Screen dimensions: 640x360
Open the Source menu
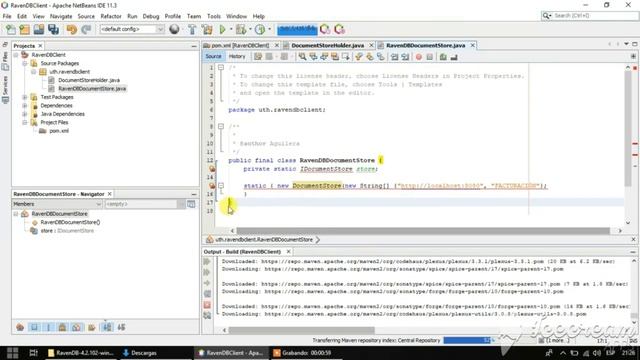pos(86,16)
